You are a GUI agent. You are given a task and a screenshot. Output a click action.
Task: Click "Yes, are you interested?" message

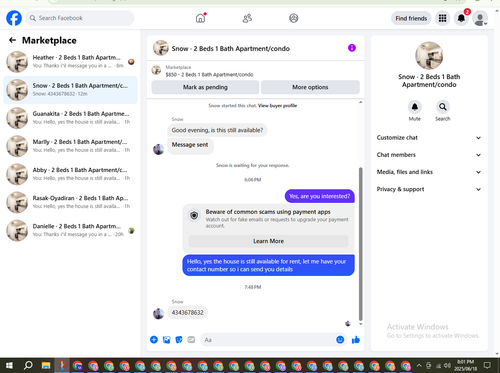click(x=320, y=196)
